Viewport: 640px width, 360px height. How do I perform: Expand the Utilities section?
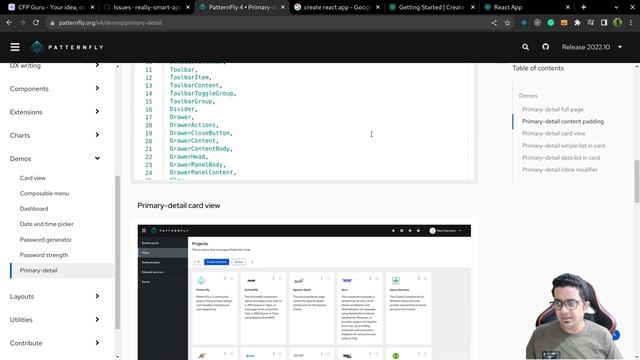coord(55,320)
